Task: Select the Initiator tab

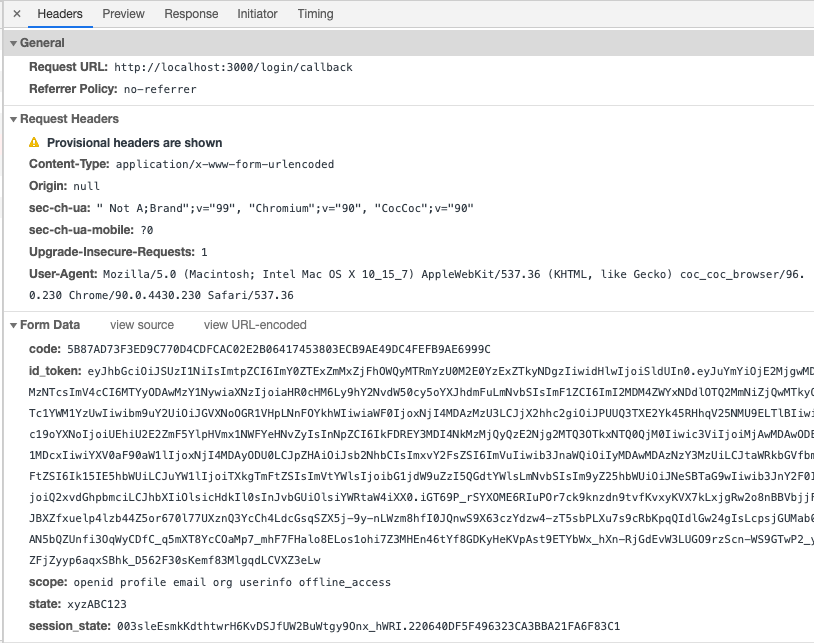Action: tap(257, 14)
